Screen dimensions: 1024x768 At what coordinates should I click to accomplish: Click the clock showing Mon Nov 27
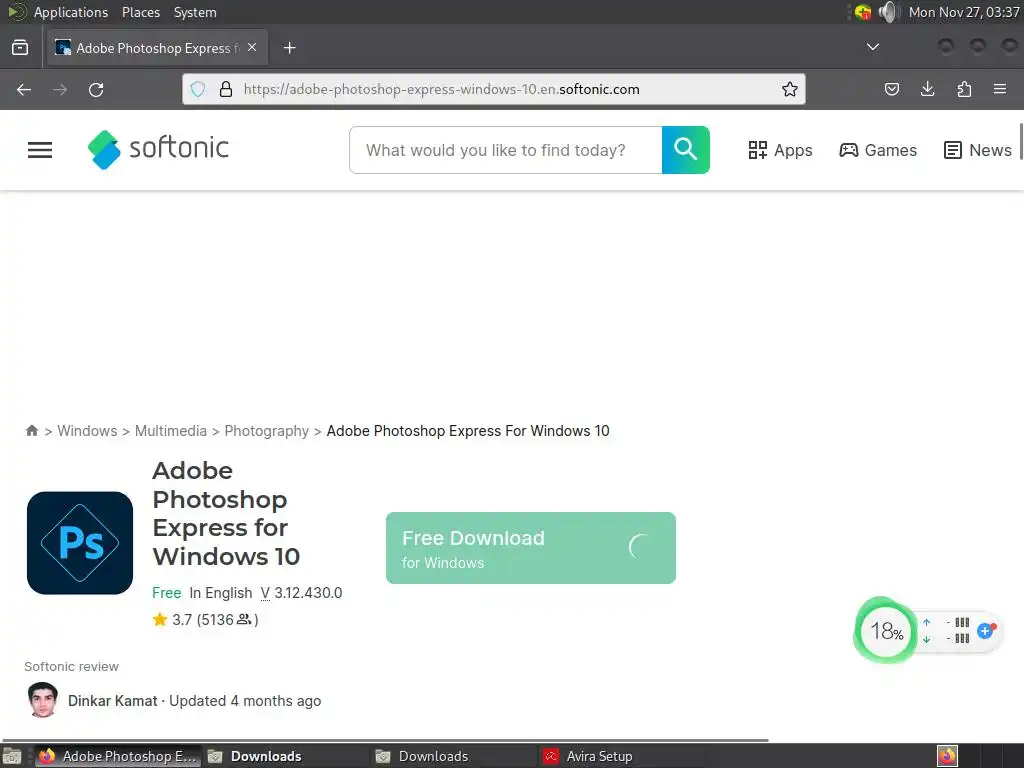tap(964, 12)
